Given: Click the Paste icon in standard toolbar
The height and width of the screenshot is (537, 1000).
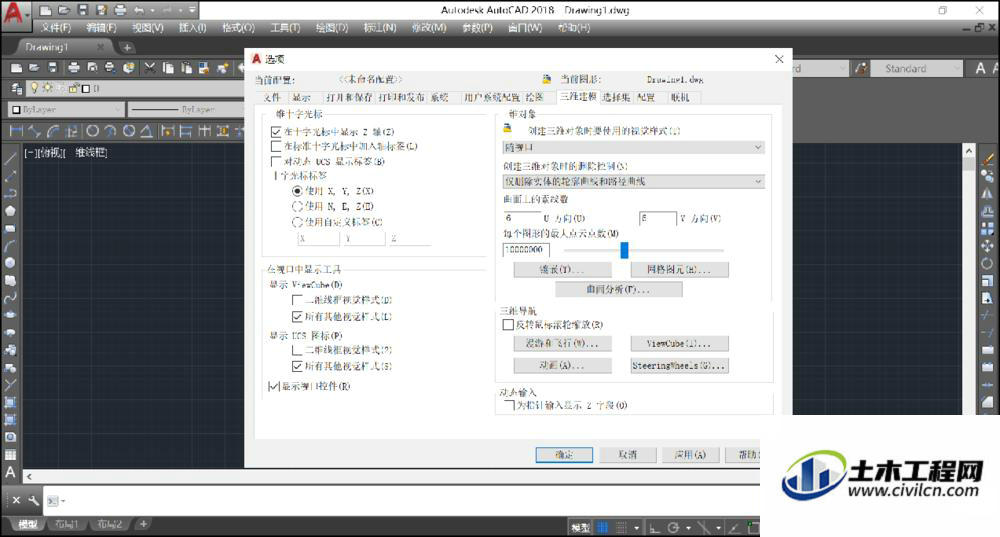Looking at the screenshot, I should point(186,68).
